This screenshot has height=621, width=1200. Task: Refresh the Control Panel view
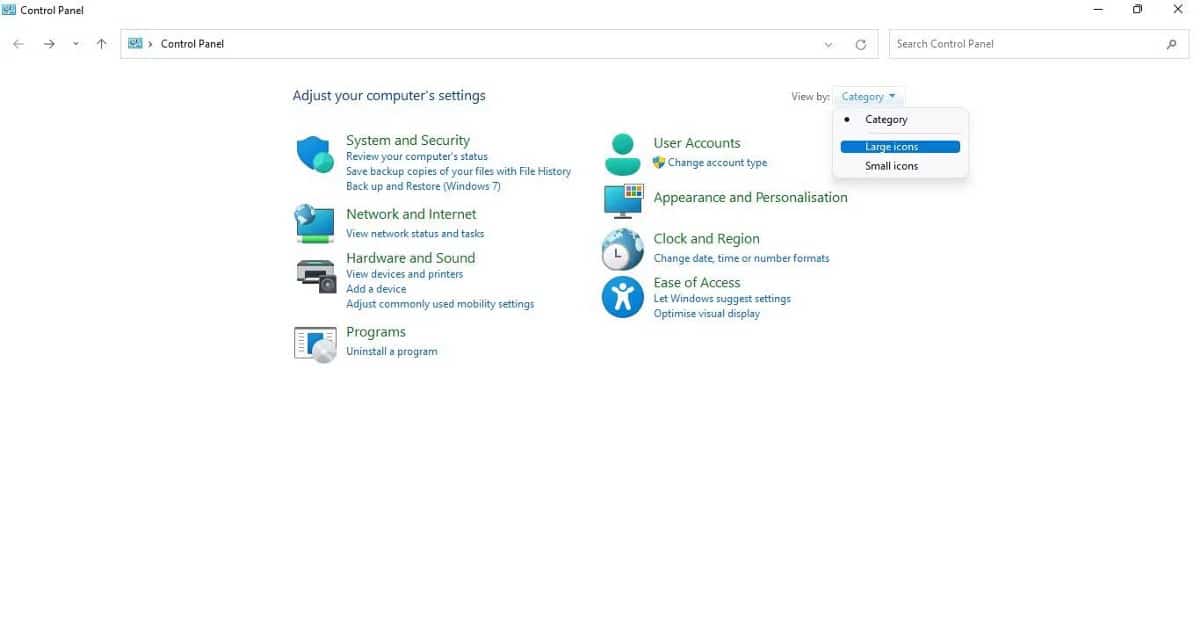(x=860, y=44)
